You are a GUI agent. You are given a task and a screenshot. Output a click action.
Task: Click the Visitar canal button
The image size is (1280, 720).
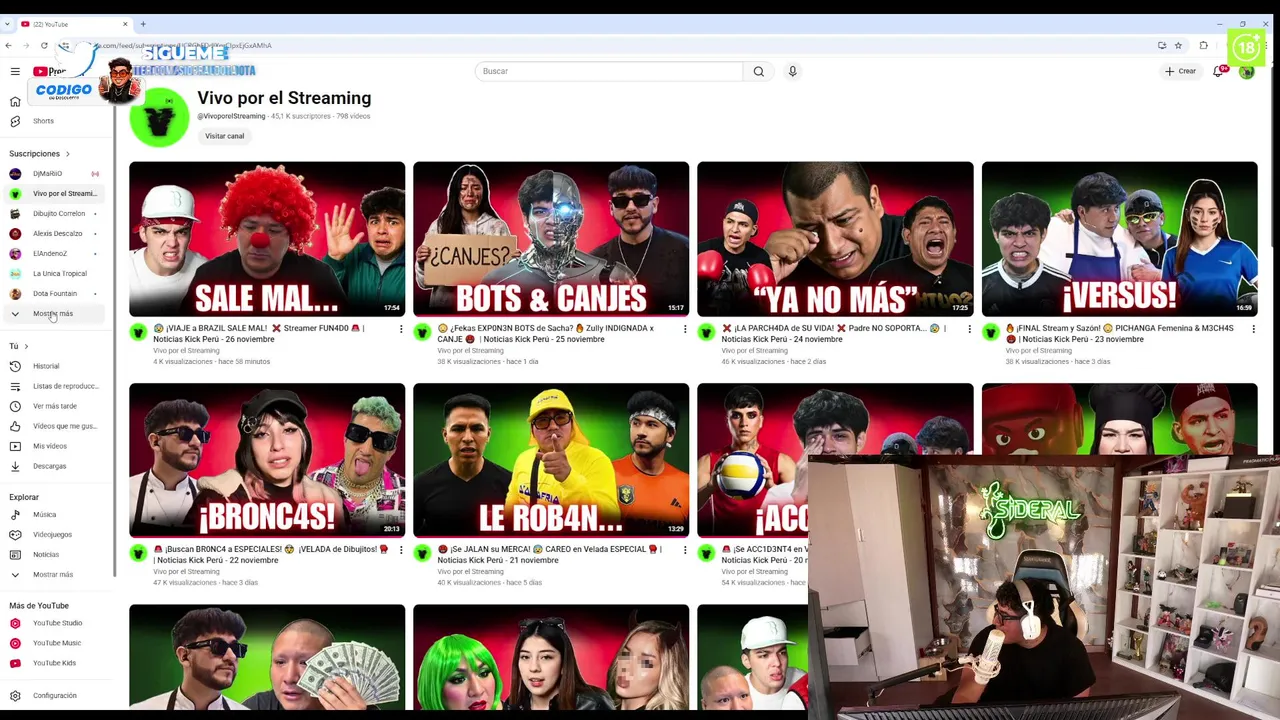(x=224, y=136)
